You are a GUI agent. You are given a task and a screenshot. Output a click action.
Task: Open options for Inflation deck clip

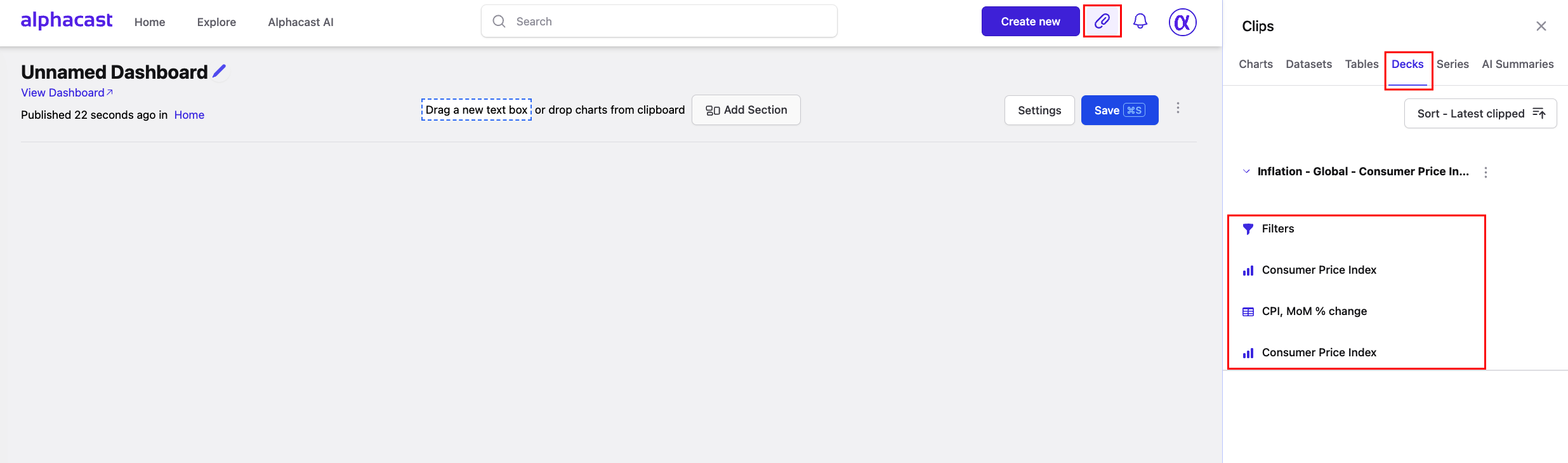click(x=1486, y=172)
